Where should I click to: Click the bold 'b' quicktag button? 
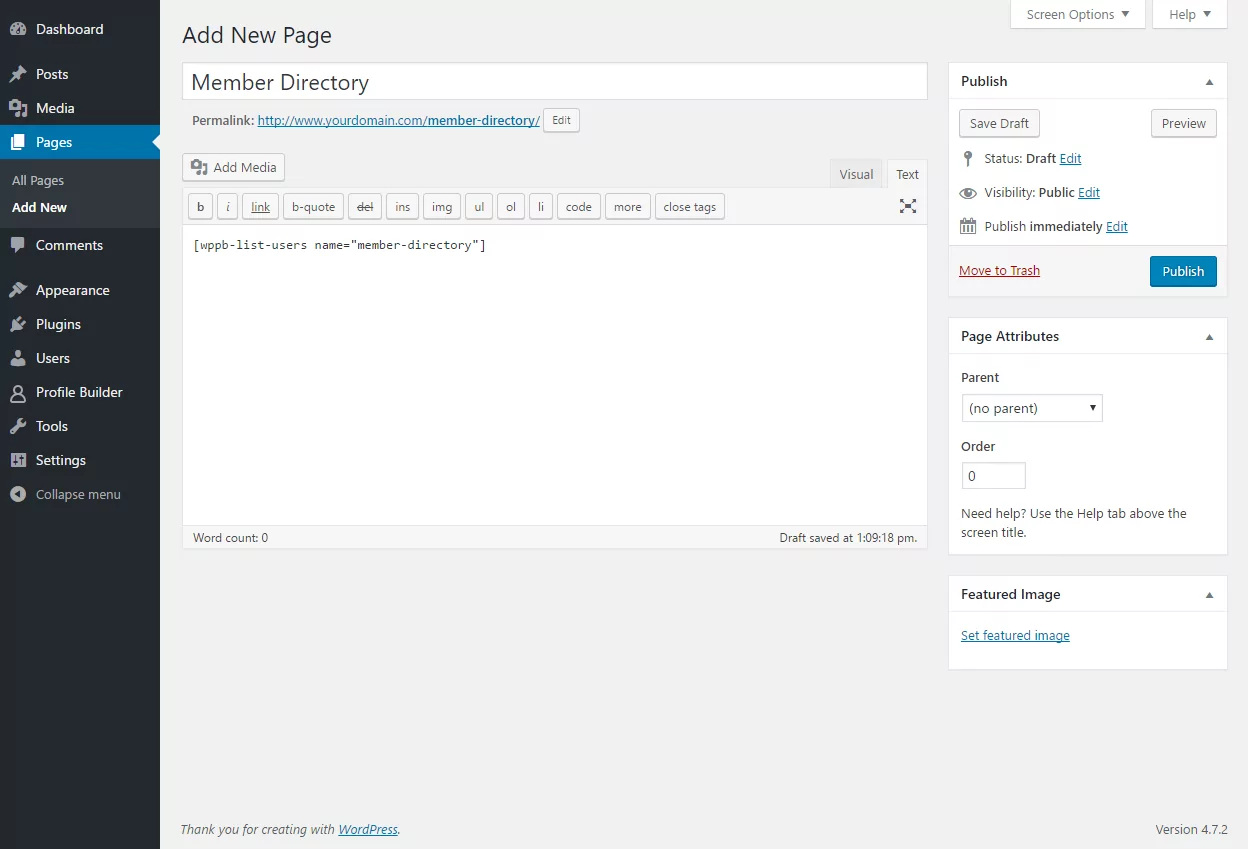200,207
